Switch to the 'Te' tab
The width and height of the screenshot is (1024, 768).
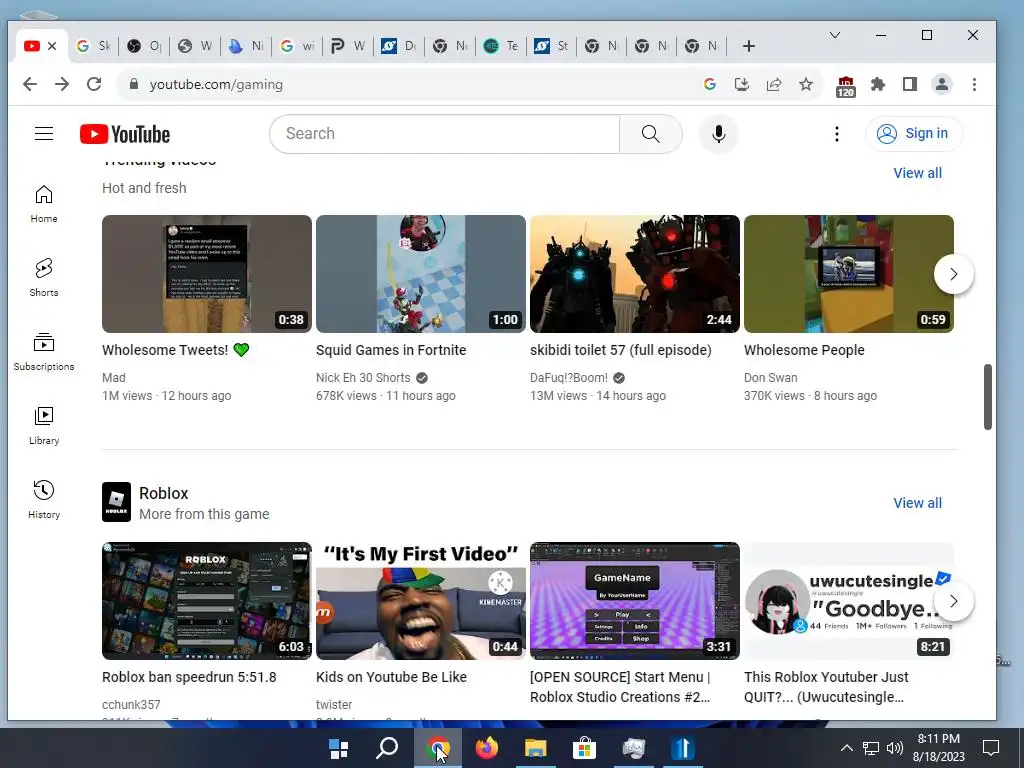(501, 46)
